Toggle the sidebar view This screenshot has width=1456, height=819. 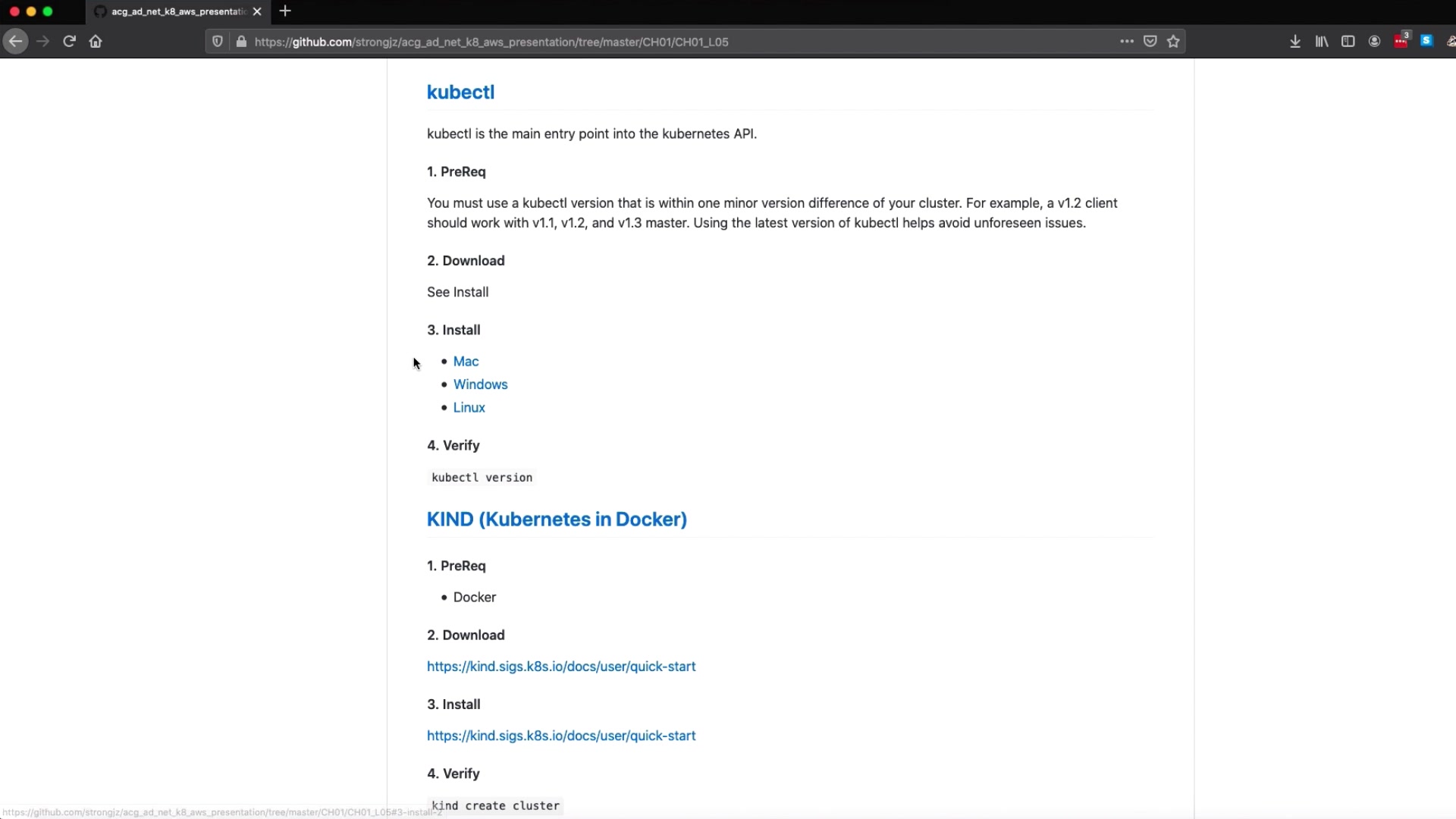click(1348, 42)
